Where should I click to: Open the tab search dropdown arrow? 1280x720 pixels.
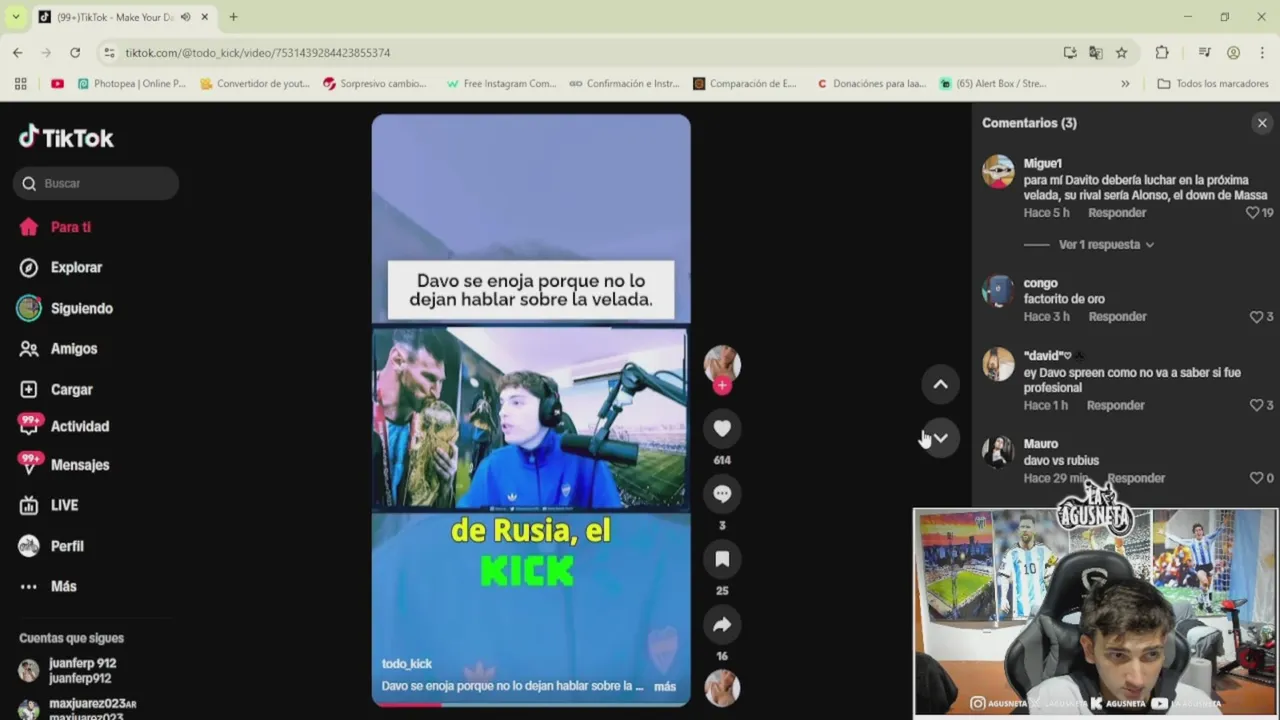point(15,17)
